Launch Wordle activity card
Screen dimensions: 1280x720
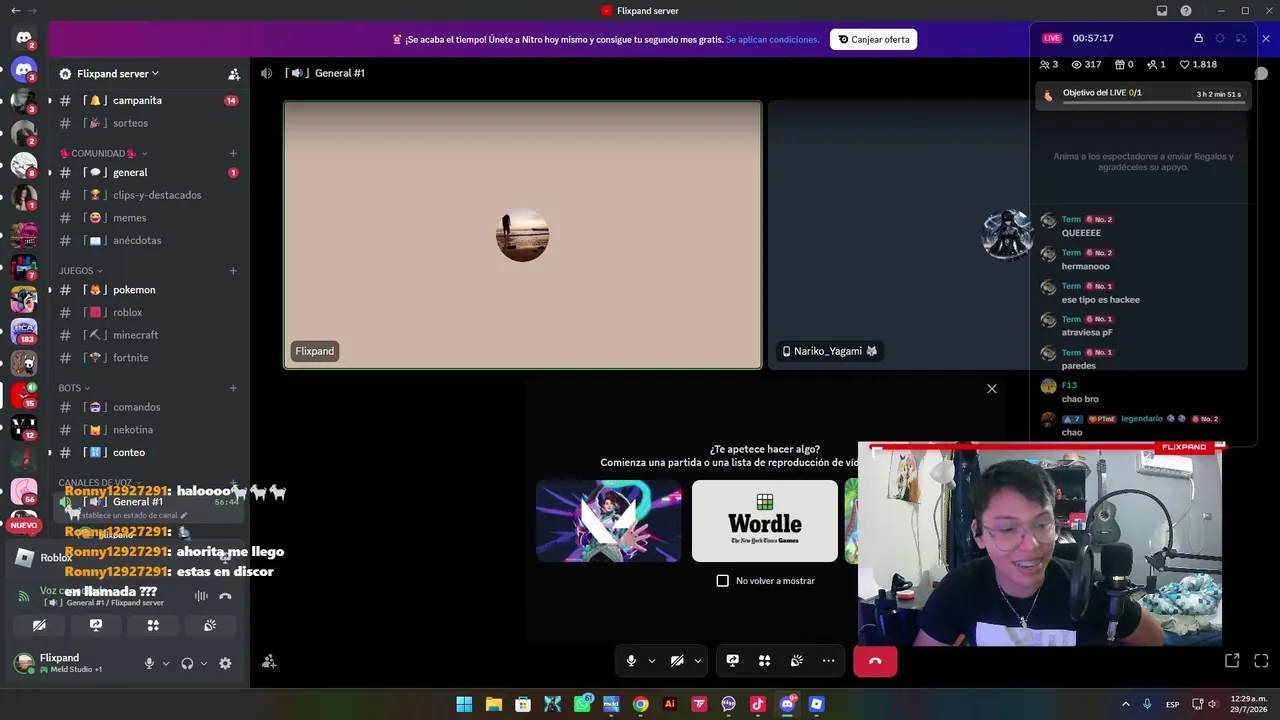coord(765,521)
